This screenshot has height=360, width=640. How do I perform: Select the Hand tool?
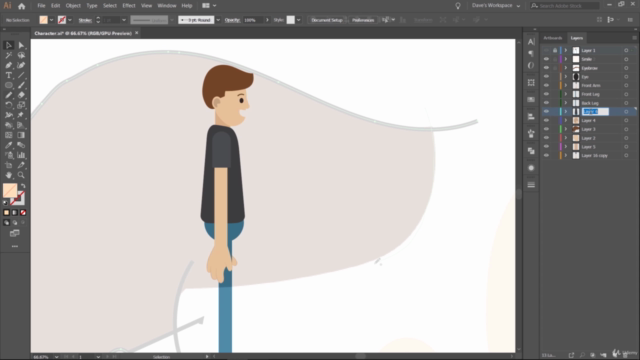point(9,175)
